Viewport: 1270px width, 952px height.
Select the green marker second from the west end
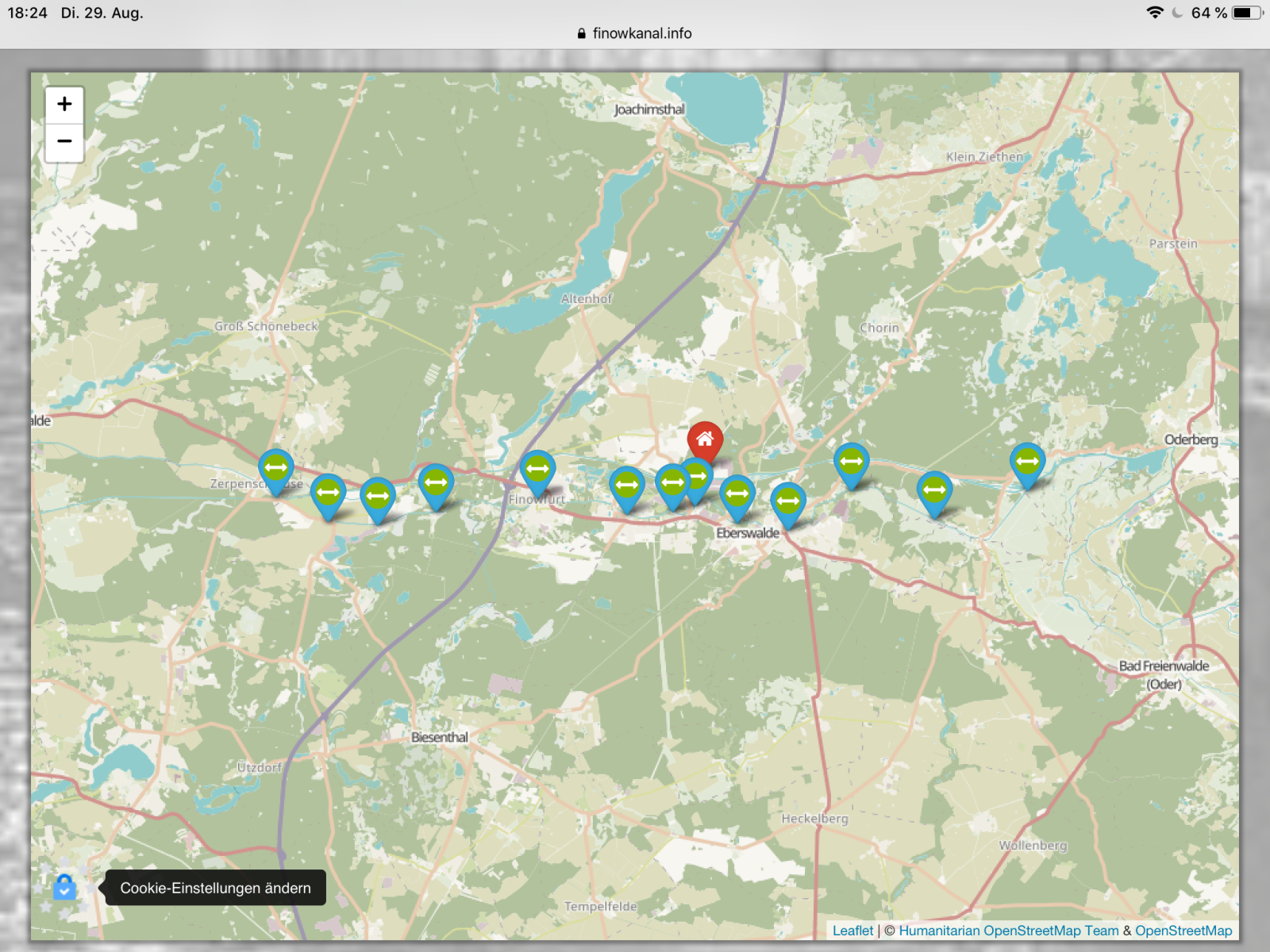pyautogui.click(x=328, y=493)
